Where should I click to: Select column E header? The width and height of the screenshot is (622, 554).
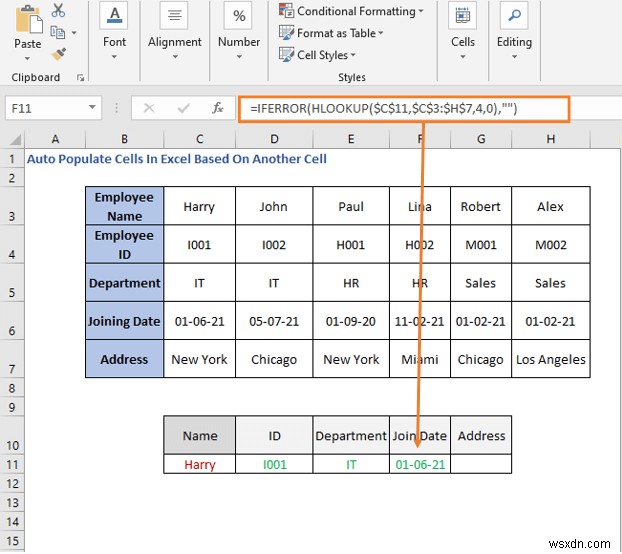pyautogui.click(x=351, y=139)
